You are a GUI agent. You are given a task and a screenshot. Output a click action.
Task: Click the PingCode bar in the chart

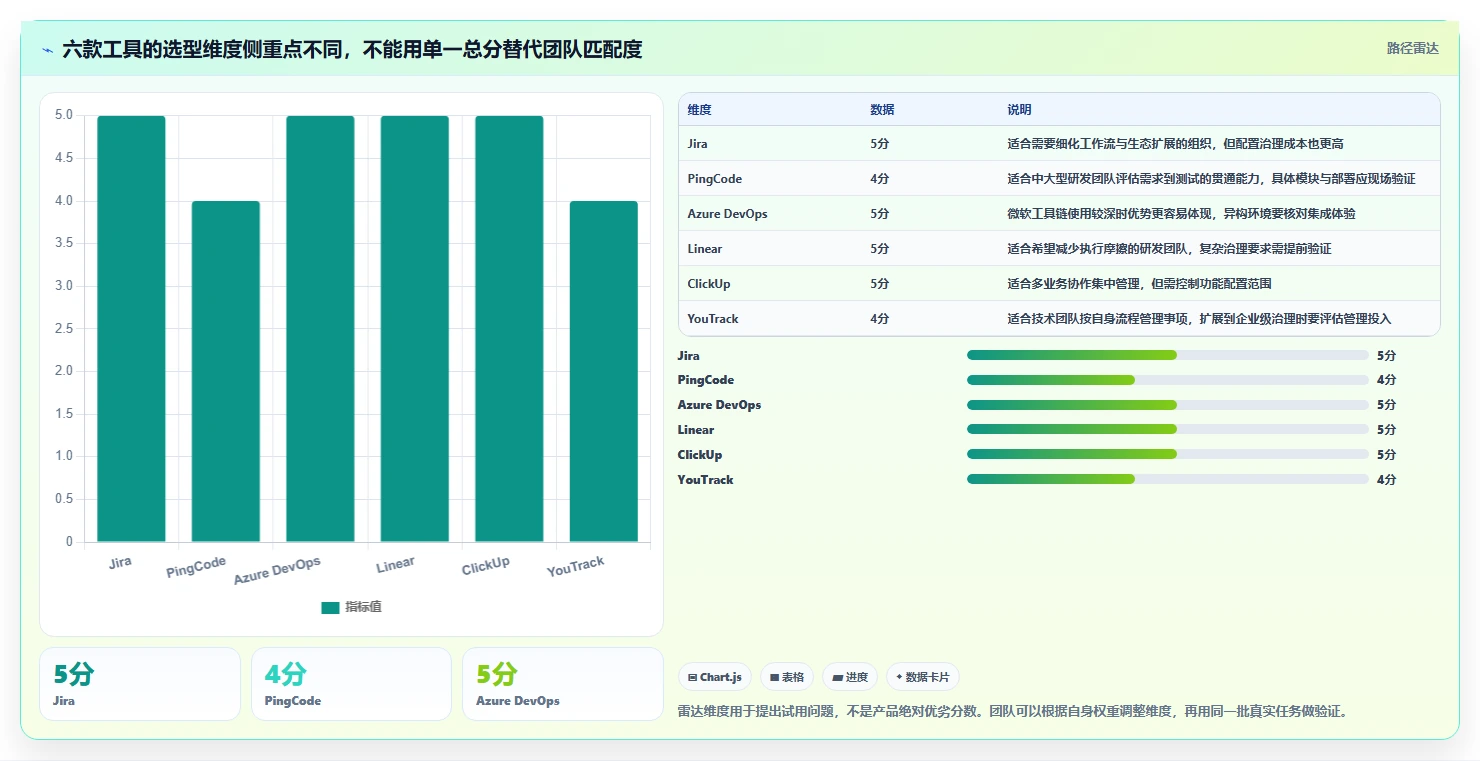tap(226, 371)
